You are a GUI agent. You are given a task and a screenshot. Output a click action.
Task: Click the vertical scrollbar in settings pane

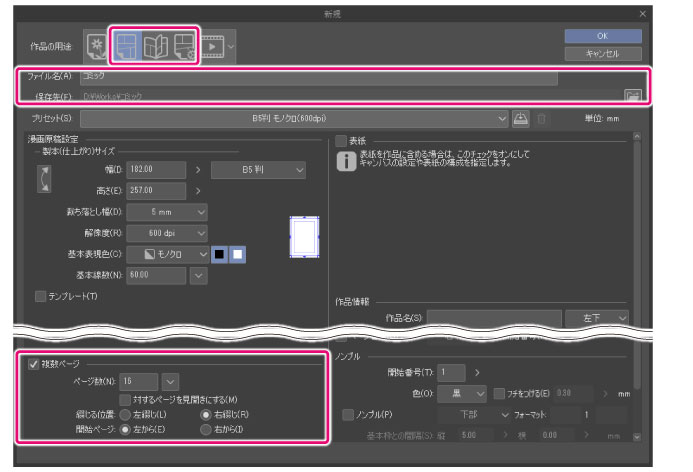coord(637,265)
